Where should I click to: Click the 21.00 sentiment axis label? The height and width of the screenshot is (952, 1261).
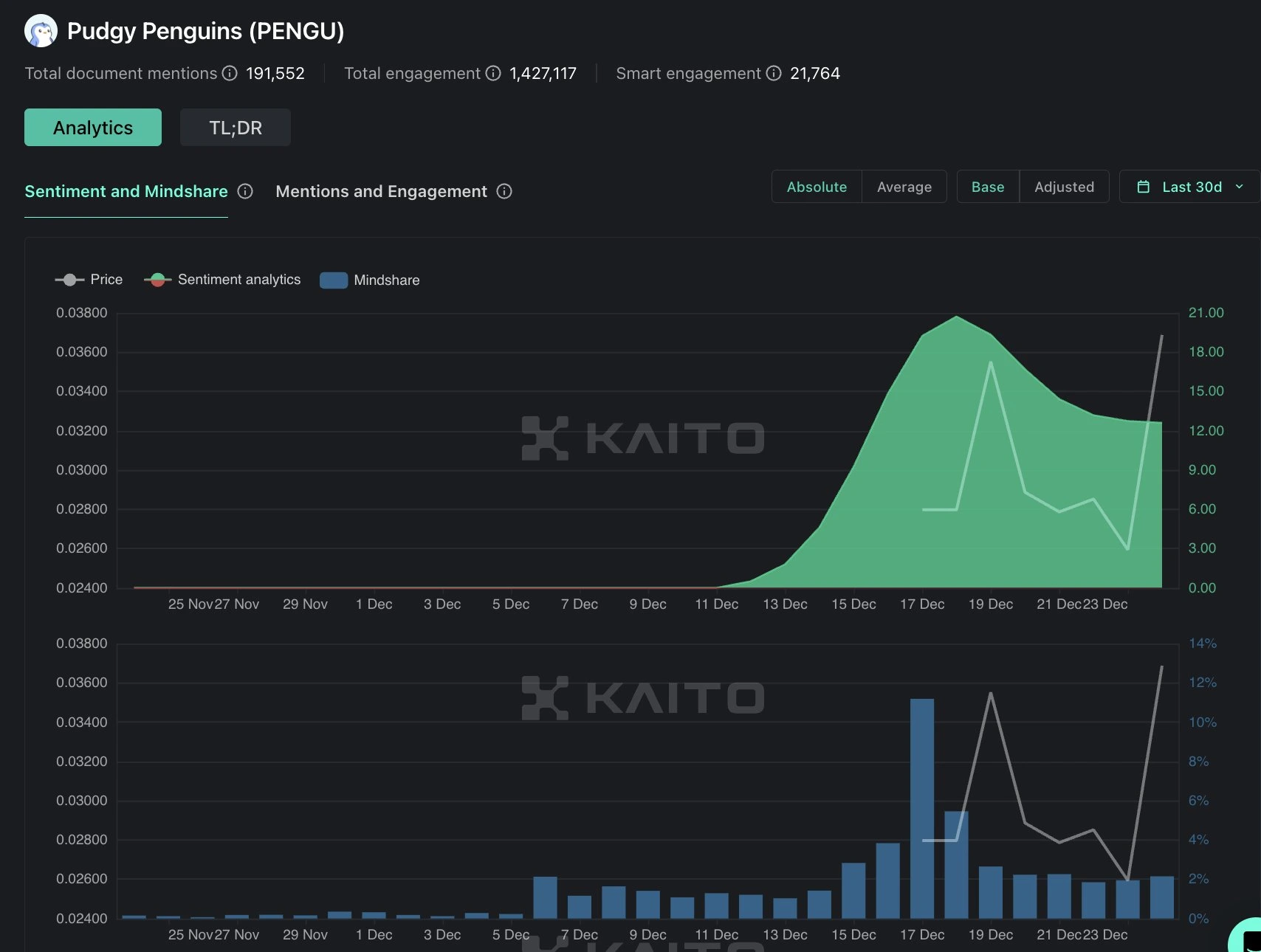point(1206,313)
